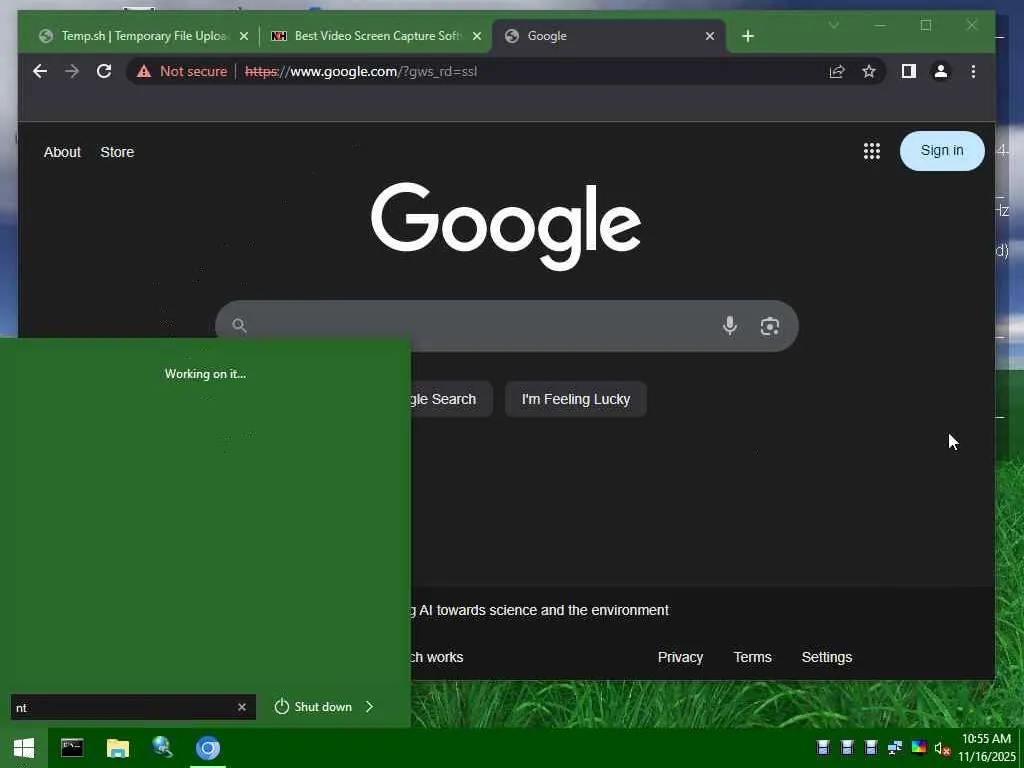Clear the Start menu search text
The image size is (1024, 768).
tap(242, 707)
